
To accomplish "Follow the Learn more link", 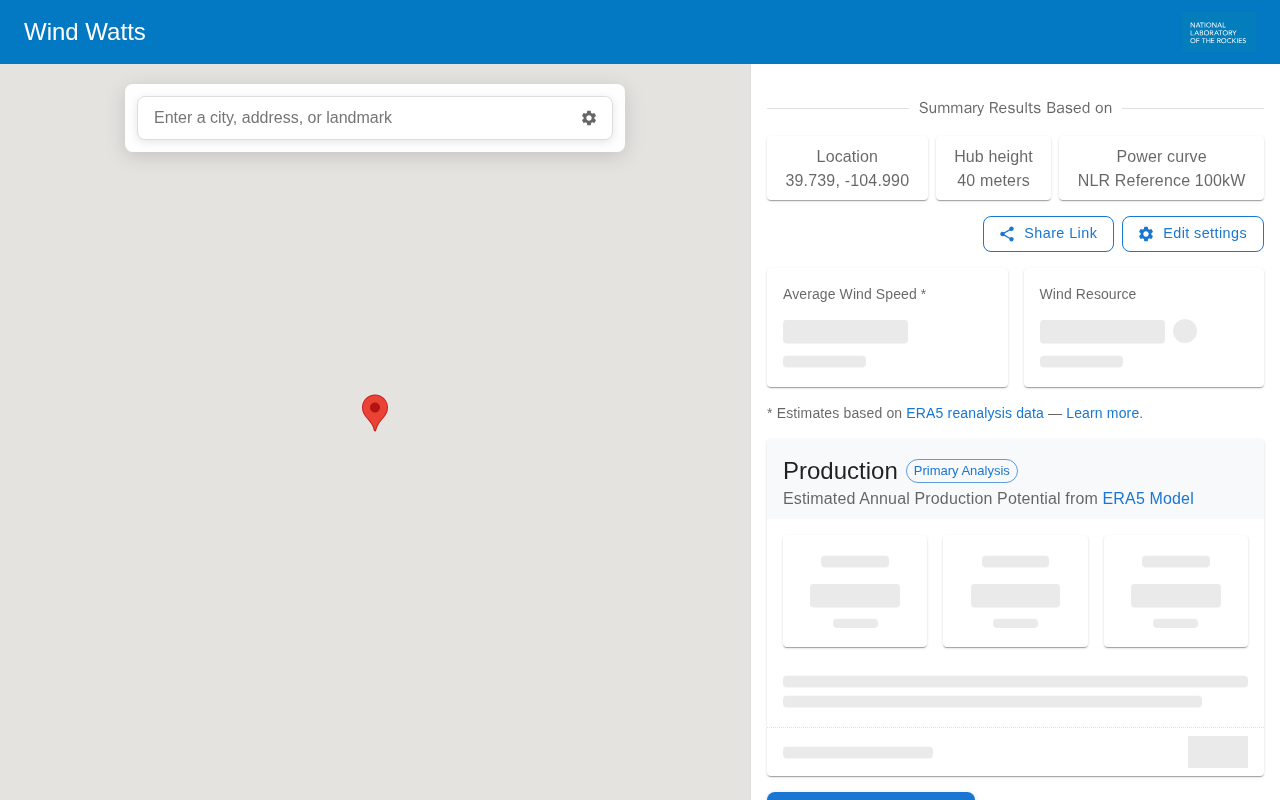I will click(1103, 413).
